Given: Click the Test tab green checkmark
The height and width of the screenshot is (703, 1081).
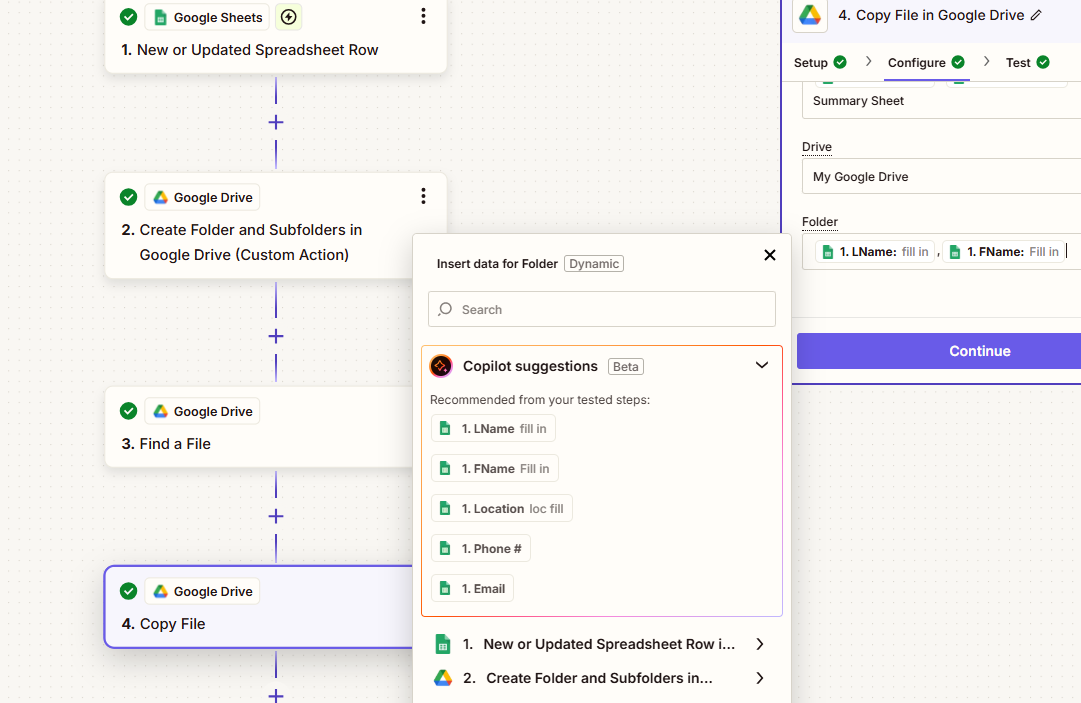Looking at the screenshot, I should (x=1043, y=62).
